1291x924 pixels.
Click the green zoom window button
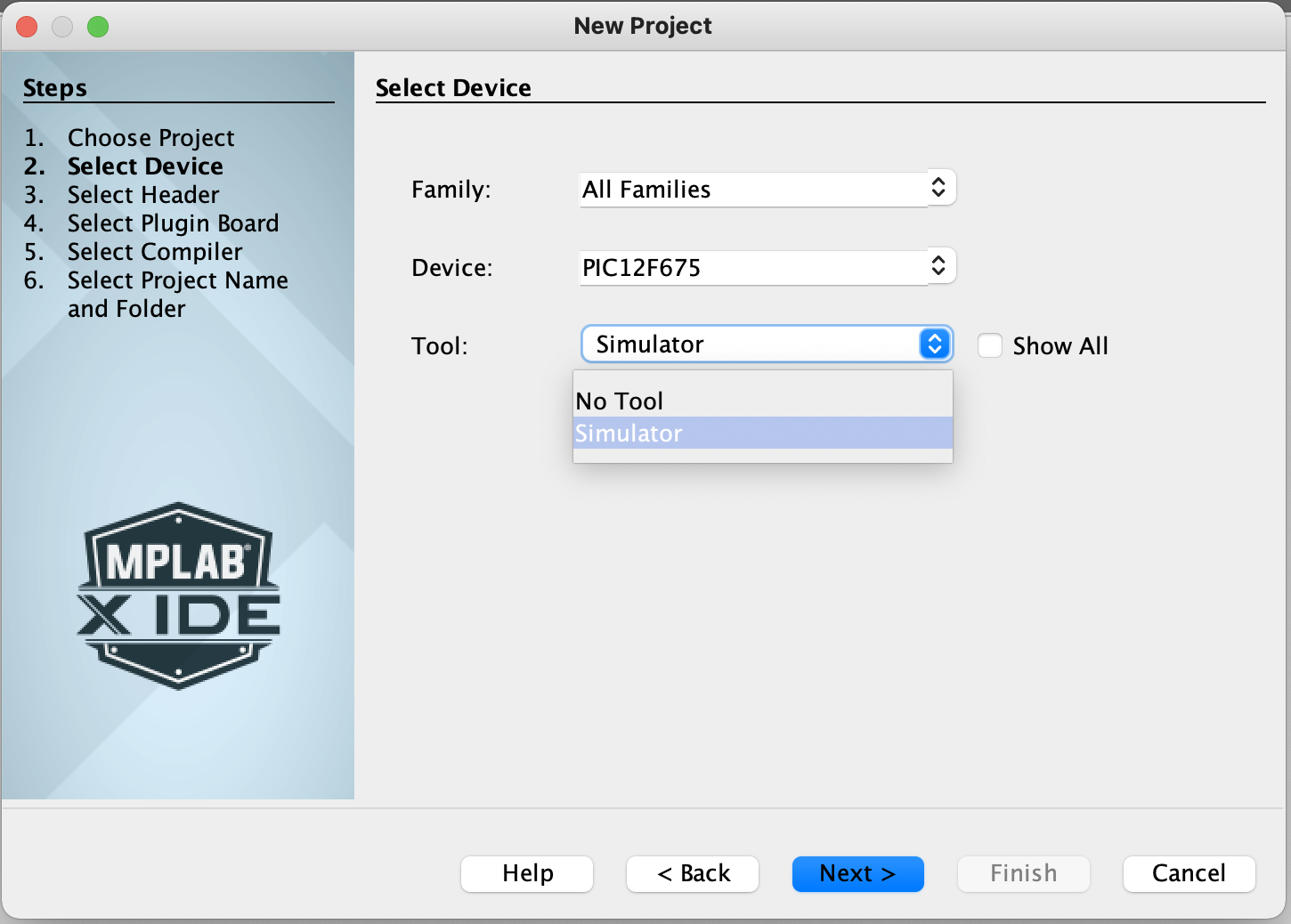click(98, 27)
